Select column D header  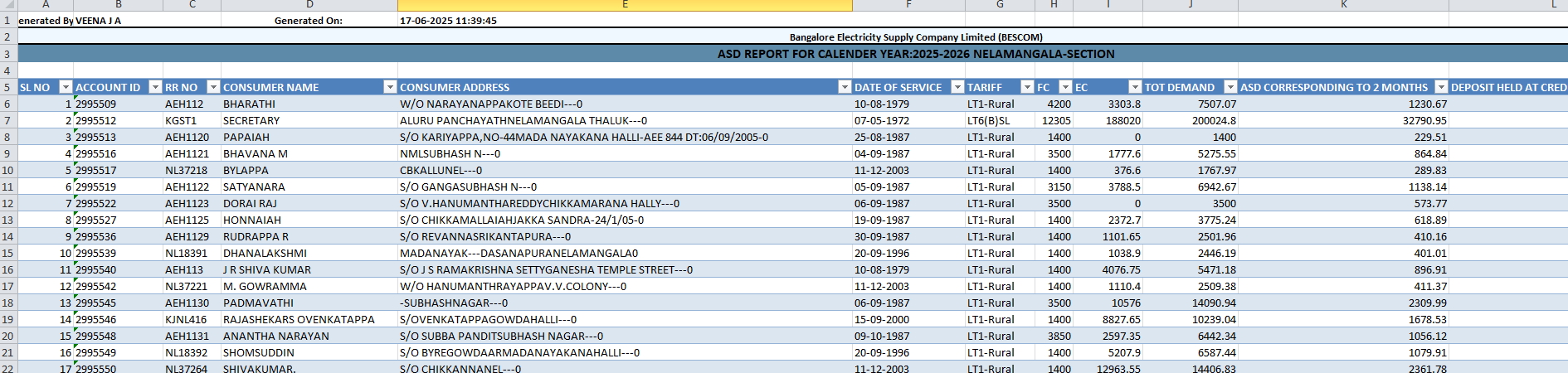point(309,5)
